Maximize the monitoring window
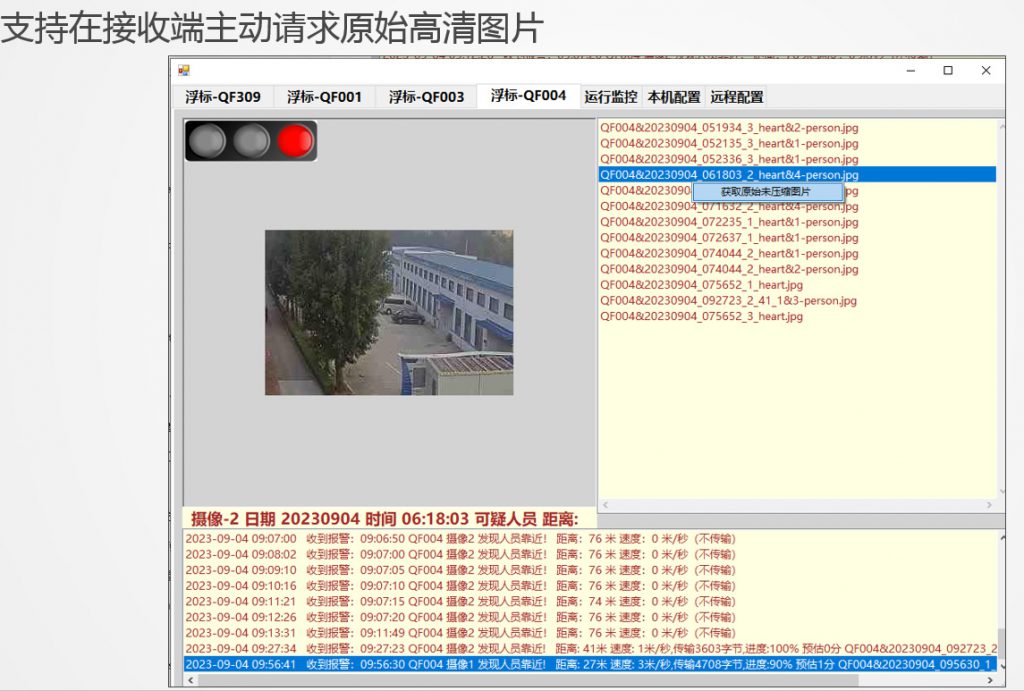Viewport: 1024px width, 691px height. tap(947, 71)
